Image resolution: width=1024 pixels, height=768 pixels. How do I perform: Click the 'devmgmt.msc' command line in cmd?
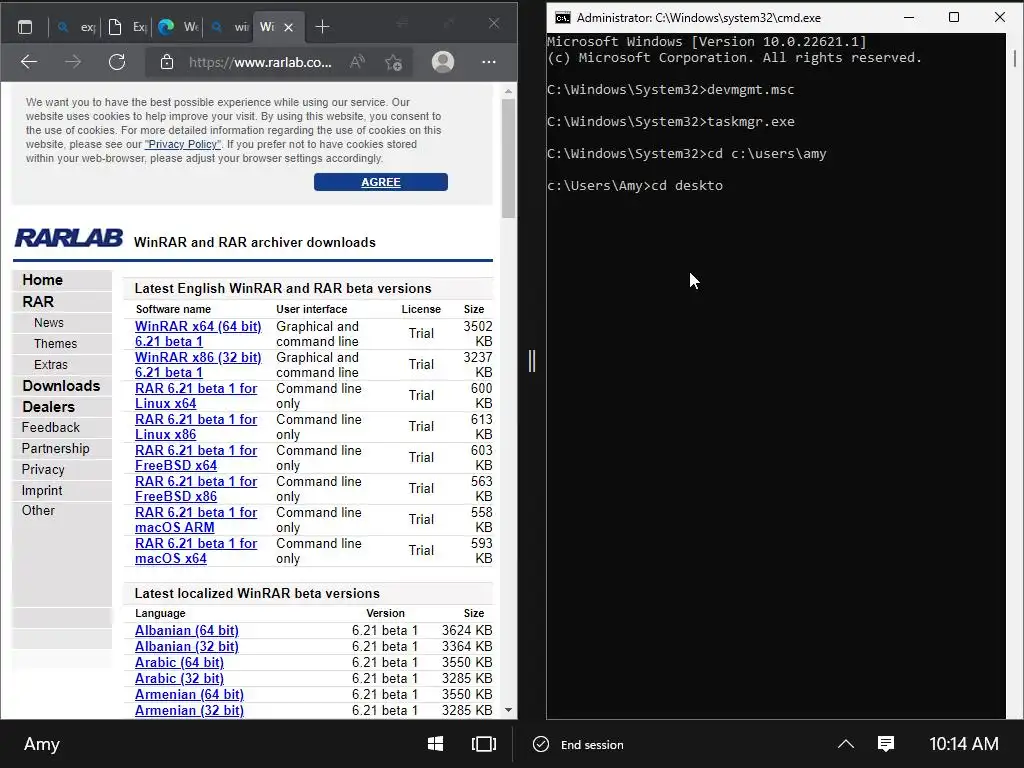[x=671, y=89]
